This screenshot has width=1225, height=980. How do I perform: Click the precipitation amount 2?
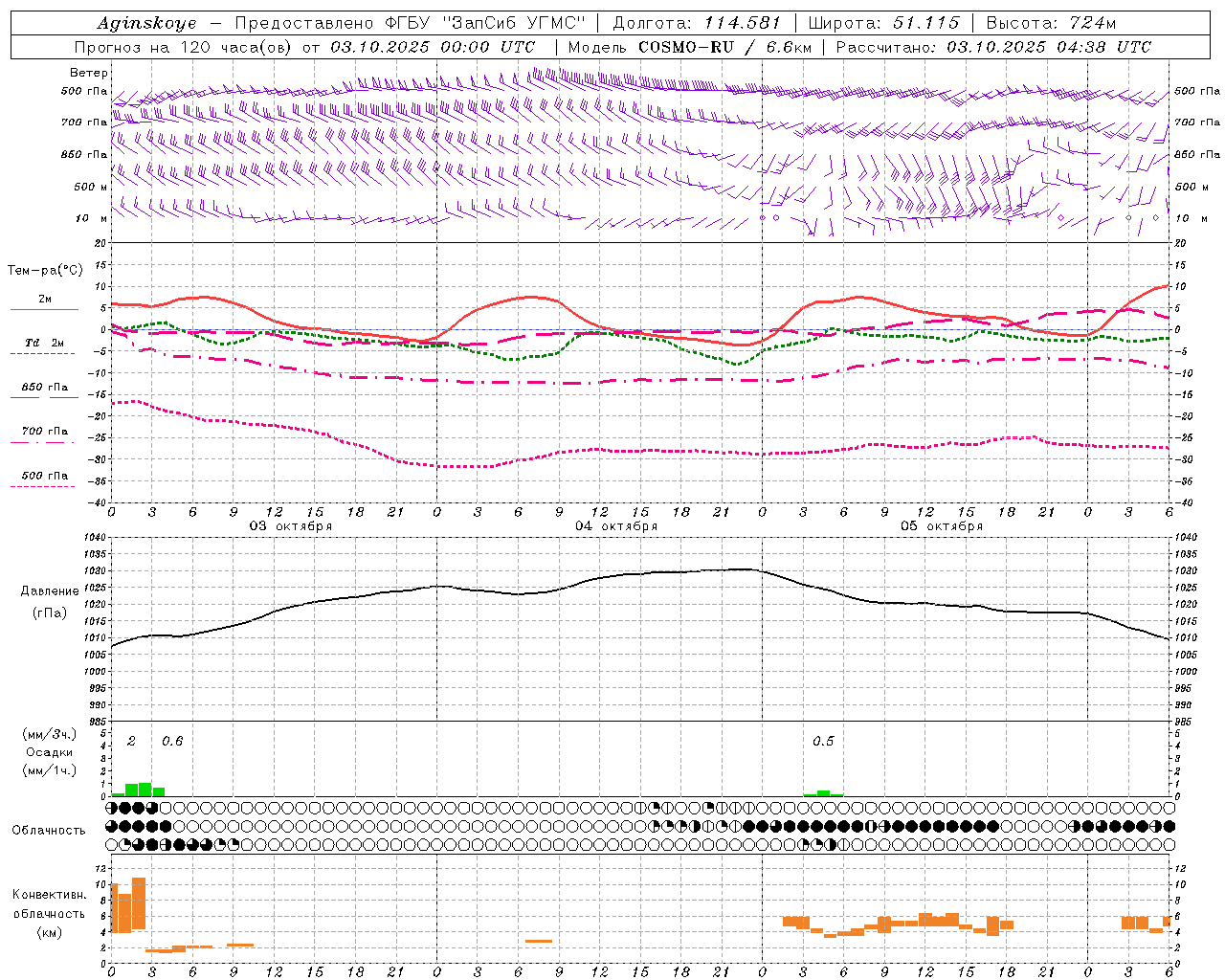pos(131,741)
